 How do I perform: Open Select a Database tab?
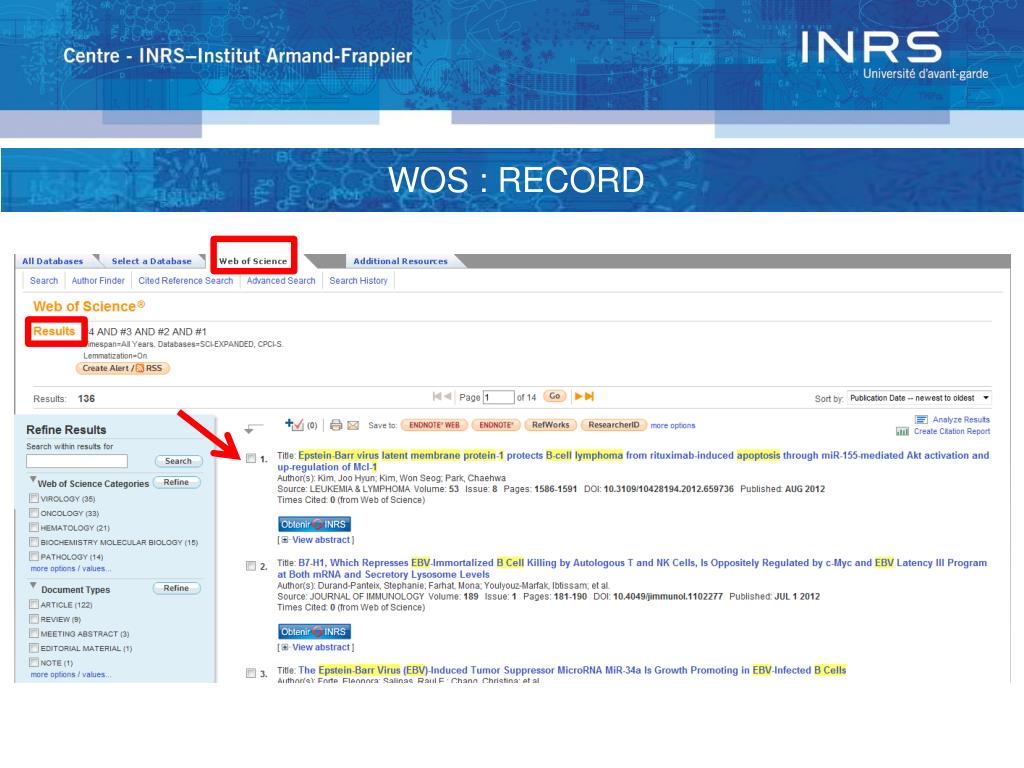click(x=152, y=261)
